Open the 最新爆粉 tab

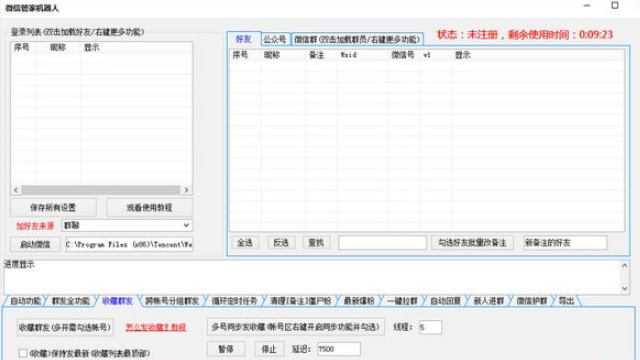point(359,301)
